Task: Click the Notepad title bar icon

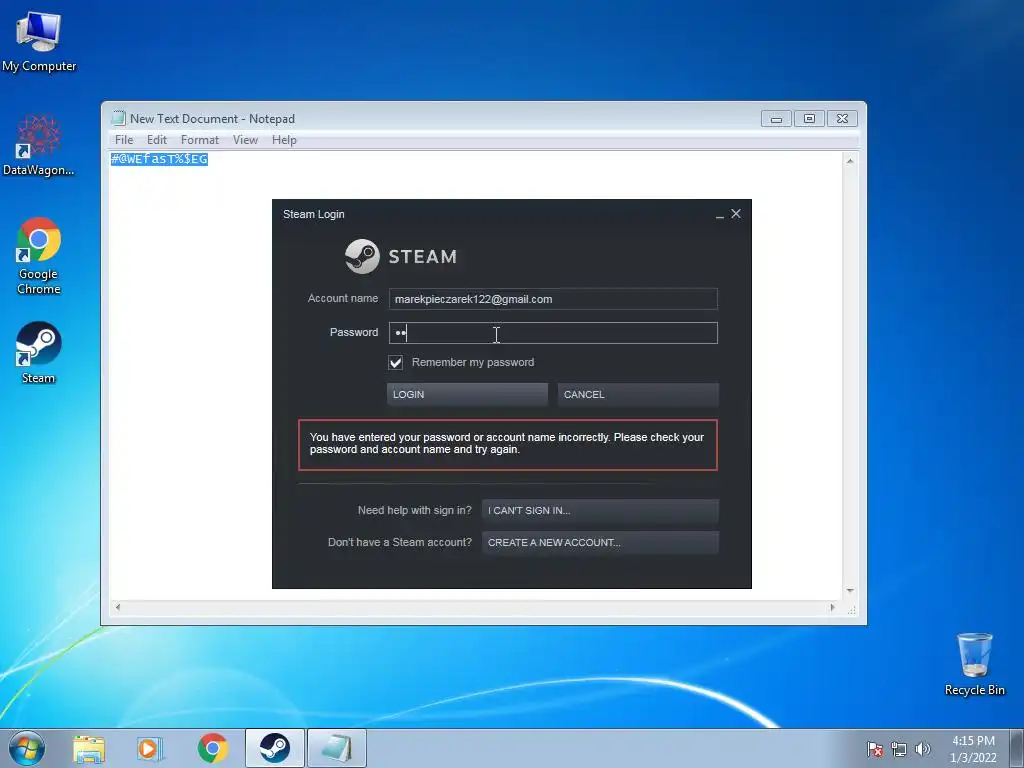Action: coord(118,118)
